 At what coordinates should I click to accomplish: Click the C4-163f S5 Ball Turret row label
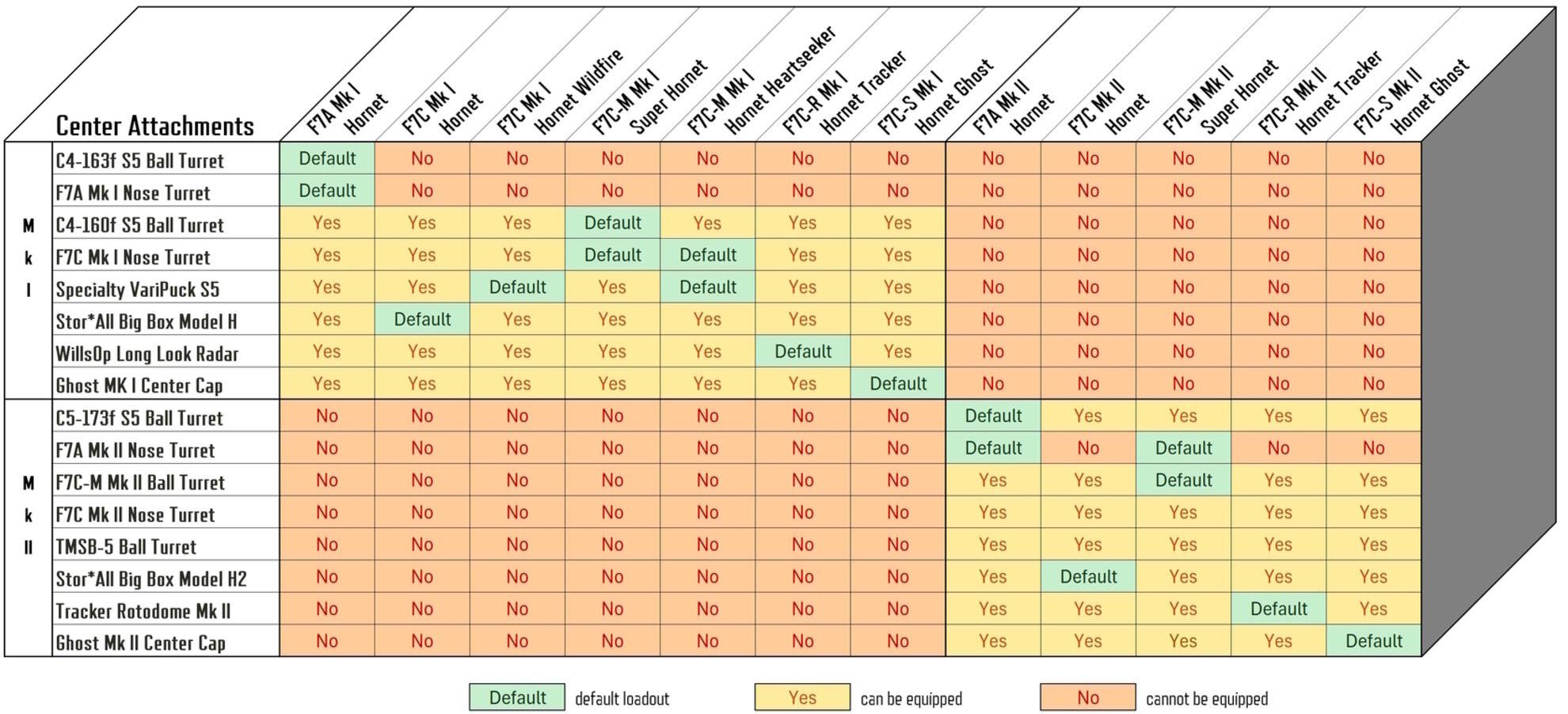point(139,161)
